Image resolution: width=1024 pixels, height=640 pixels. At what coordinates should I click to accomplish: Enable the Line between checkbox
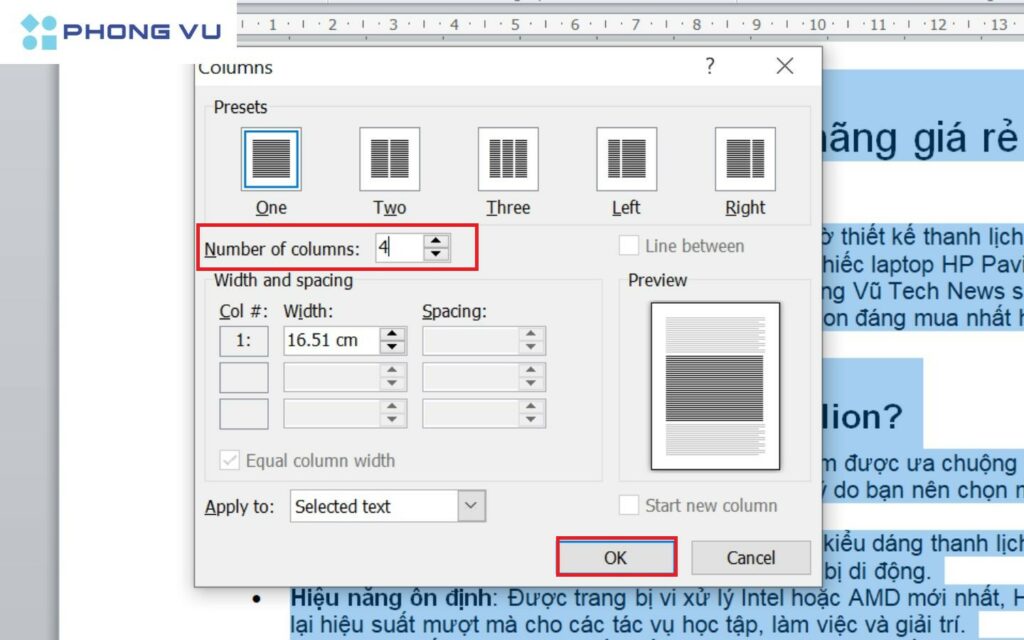coord(630,245)
